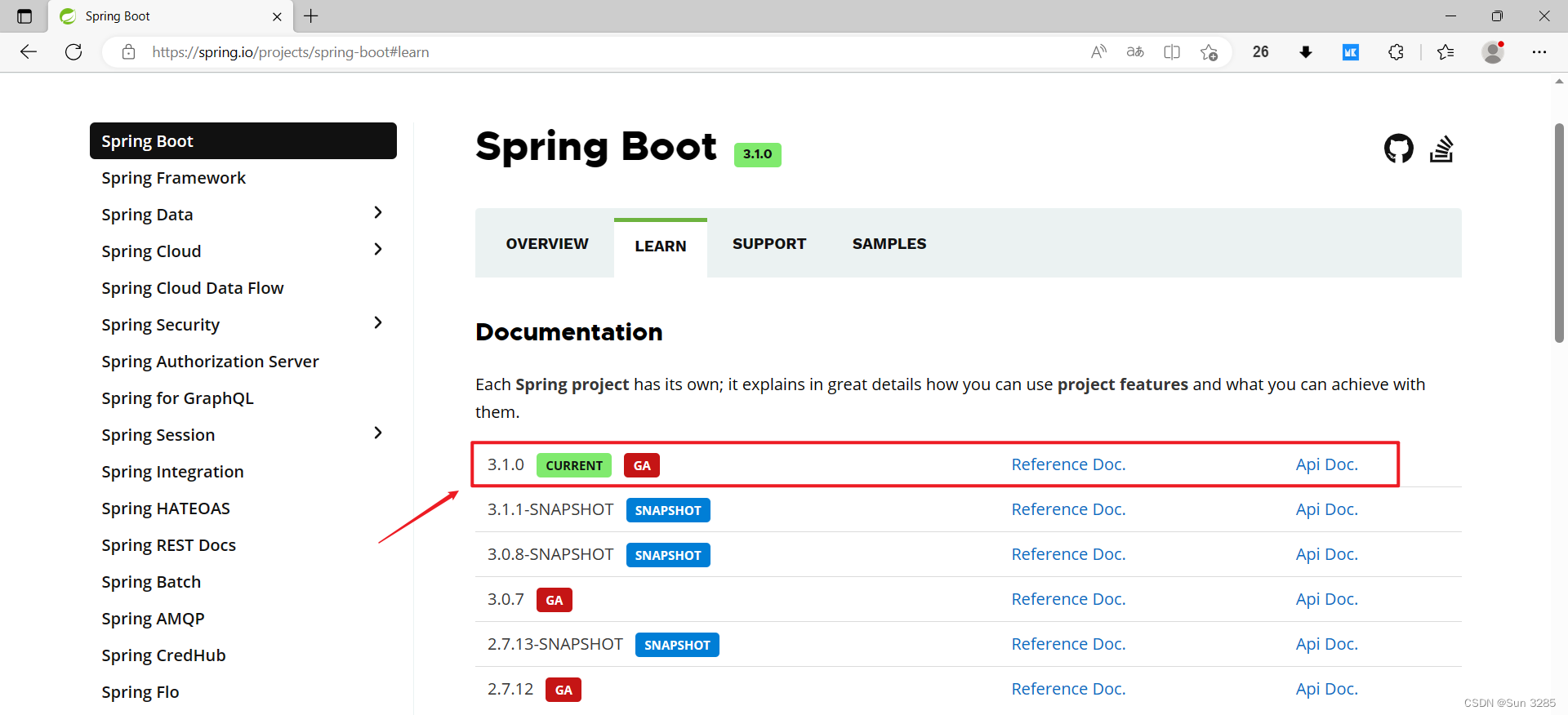Expand the Spring Cloud submenu chevron
The width and height of the screenshot is (1568, 715).
coord(377,250)
